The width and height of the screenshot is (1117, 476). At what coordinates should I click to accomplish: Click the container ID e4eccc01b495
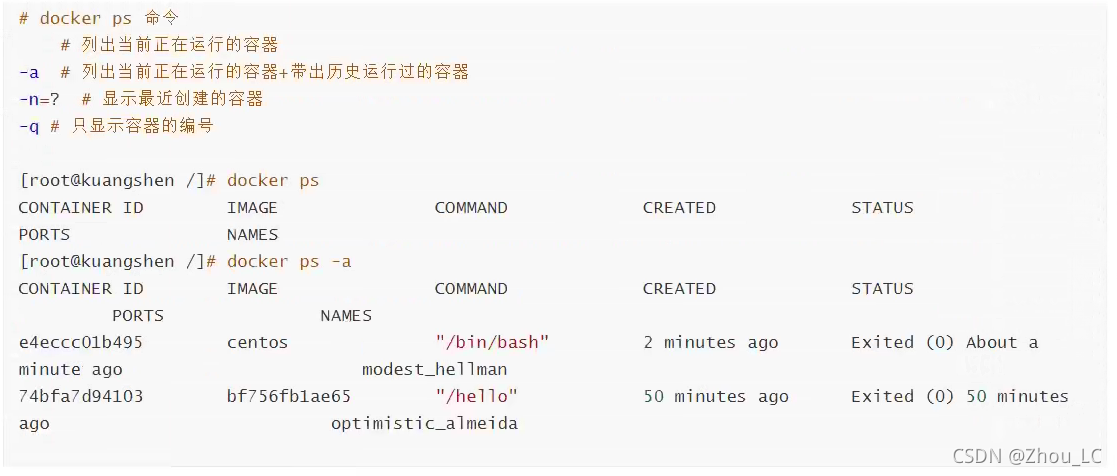pyautogui.click(x=80, y=343)
